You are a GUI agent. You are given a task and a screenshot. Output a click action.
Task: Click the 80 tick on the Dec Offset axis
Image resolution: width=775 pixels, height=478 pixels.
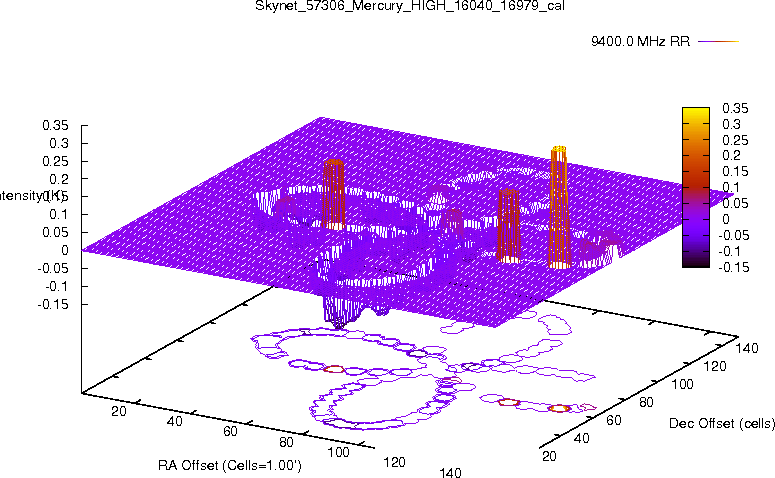coord(646,402)
